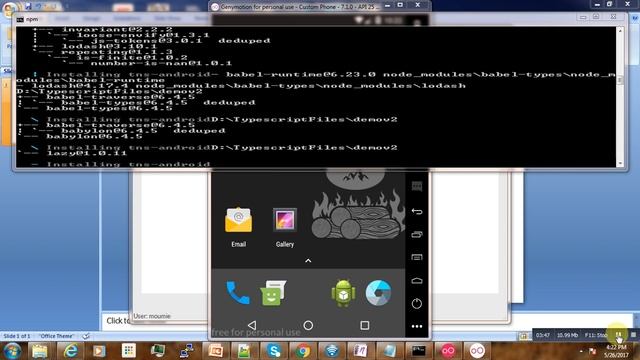Open the Gallery app in the emulator
The height and width of the screenshot is (360, 640).
click(x=284, y=220)
